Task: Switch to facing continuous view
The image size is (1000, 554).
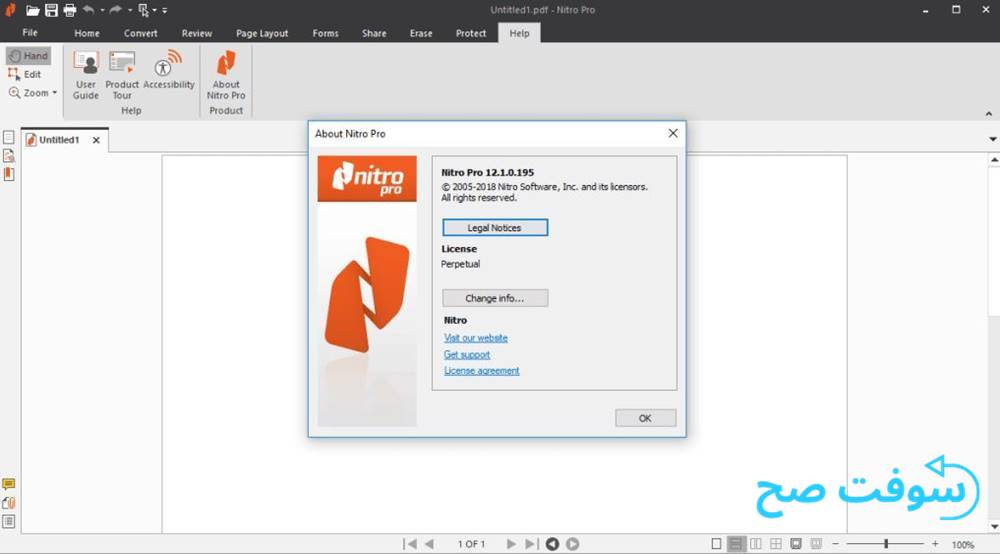Action: (x=776, y=544)
